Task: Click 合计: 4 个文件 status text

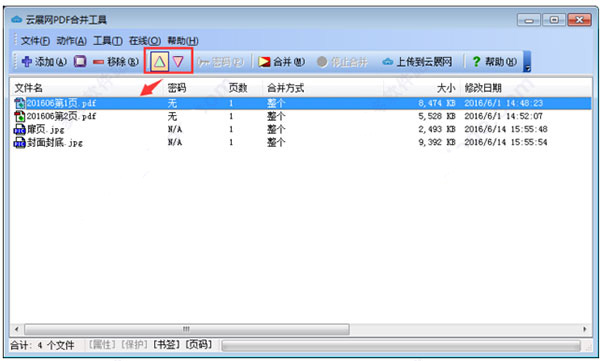Action: point(42,345)
